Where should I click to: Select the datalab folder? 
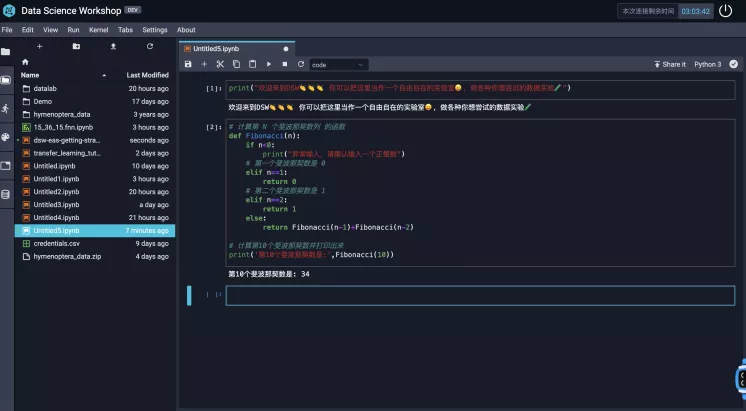tap(95, 88)
